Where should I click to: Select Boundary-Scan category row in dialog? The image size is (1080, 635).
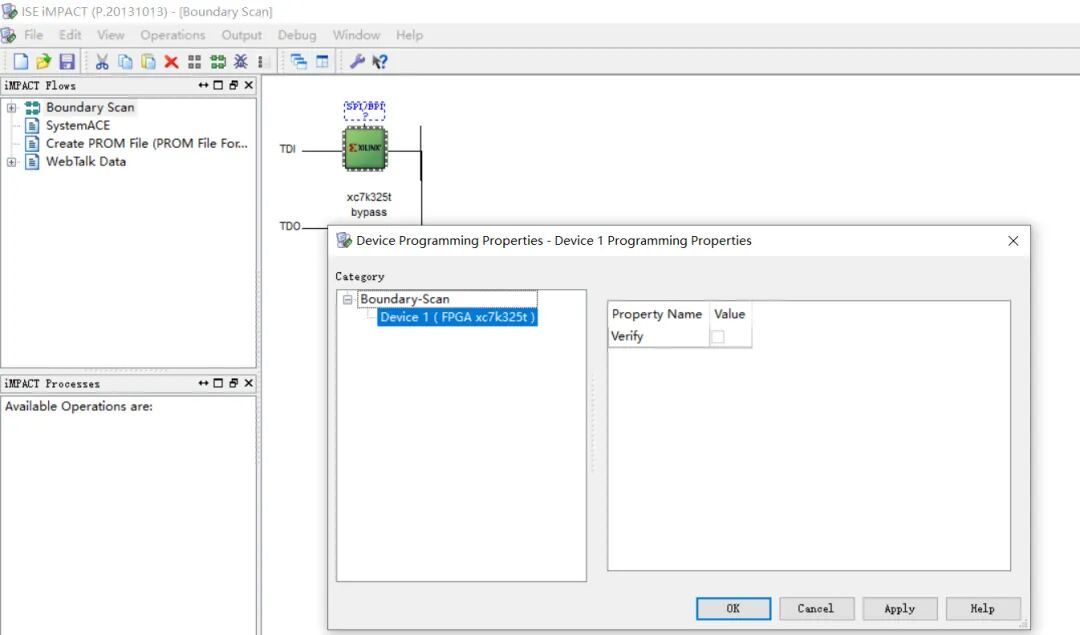click(447, 299)
